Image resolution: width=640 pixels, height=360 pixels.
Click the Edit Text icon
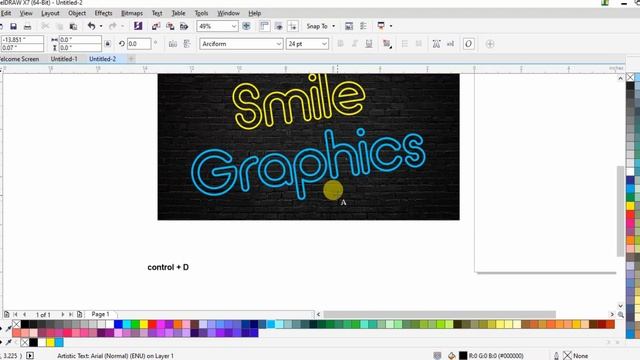[450, 44]
